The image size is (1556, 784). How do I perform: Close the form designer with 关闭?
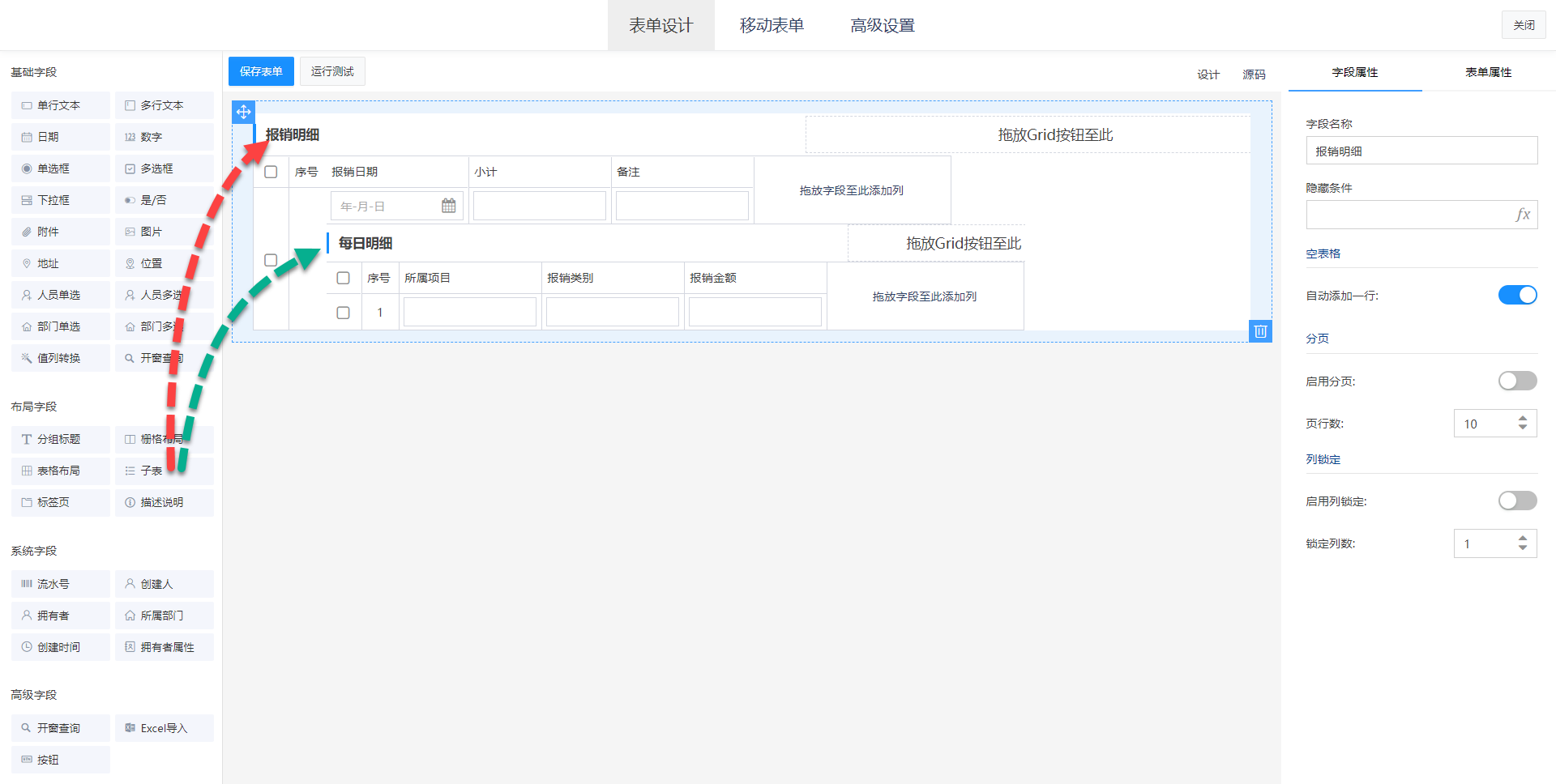1524,25
